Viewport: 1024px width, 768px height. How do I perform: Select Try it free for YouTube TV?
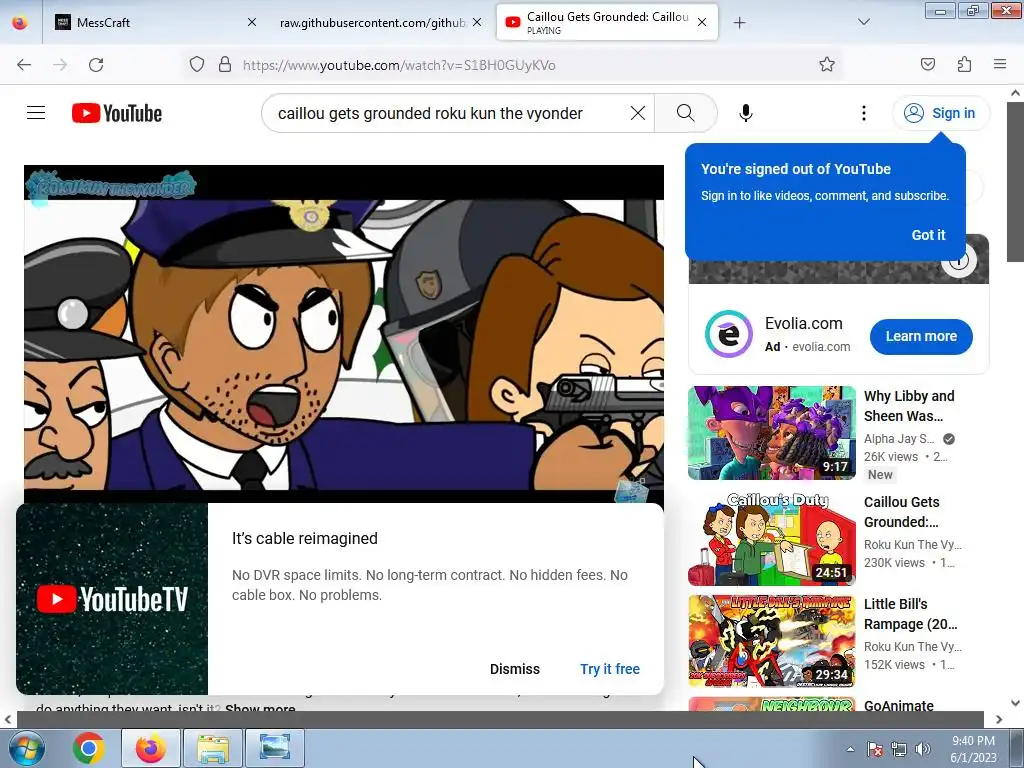click(610, 669)
